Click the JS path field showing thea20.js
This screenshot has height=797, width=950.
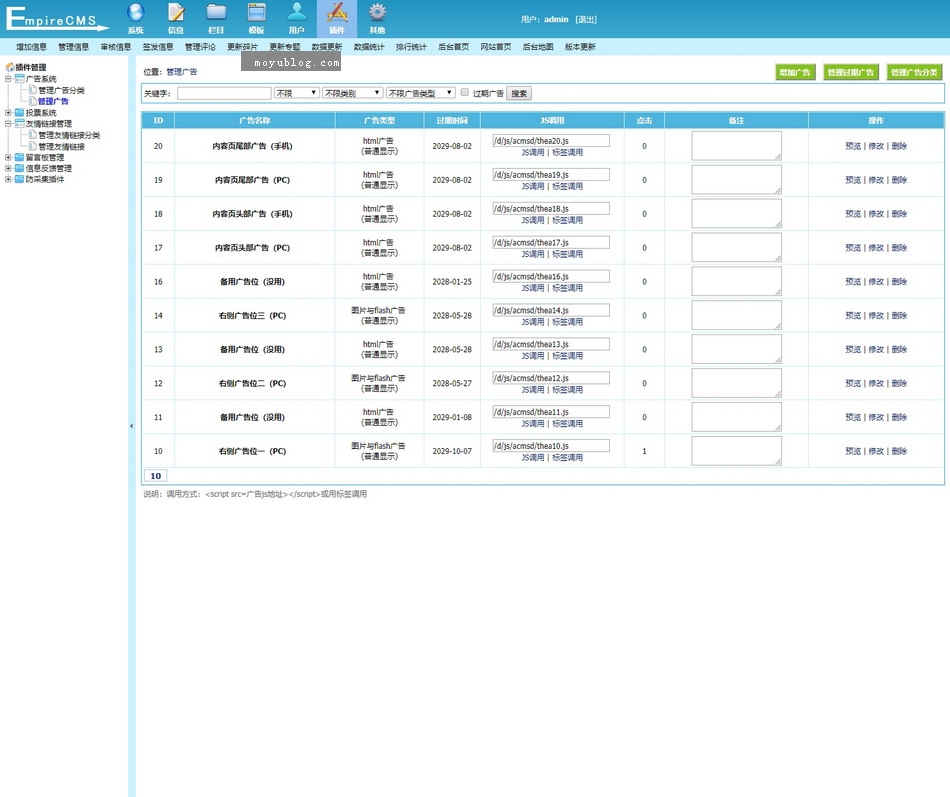coord(551,141)
